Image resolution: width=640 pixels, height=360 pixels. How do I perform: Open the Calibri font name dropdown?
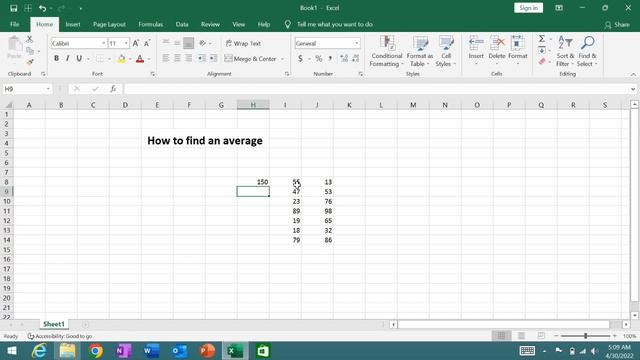[x=104, y=43]
